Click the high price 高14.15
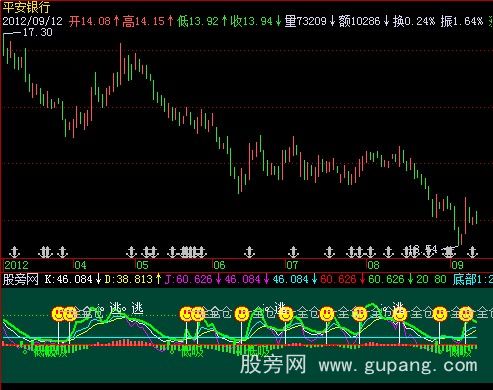 pyautogui.click(x=143, y=21)
